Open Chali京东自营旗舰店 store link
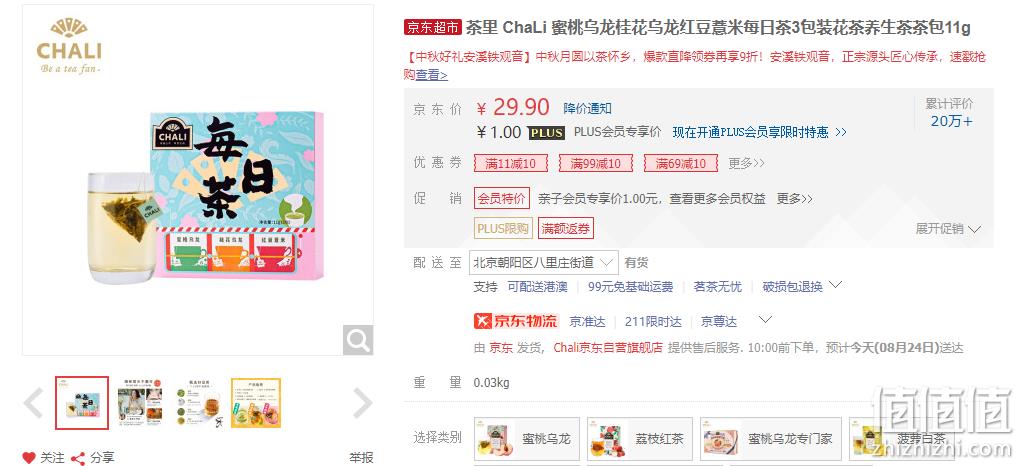 tap(608, 348)
